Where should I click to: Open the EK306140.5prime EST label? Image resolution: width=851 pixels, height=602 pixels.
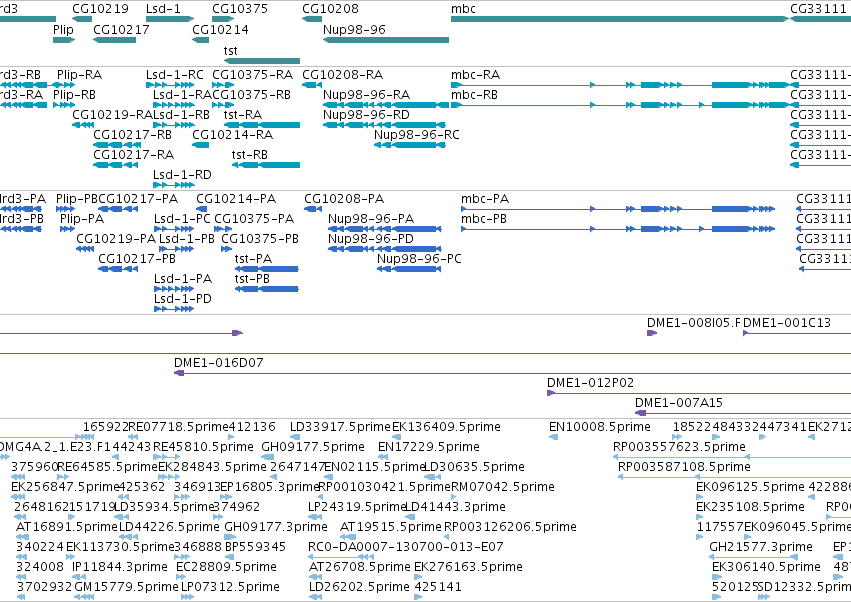[766, 567]
